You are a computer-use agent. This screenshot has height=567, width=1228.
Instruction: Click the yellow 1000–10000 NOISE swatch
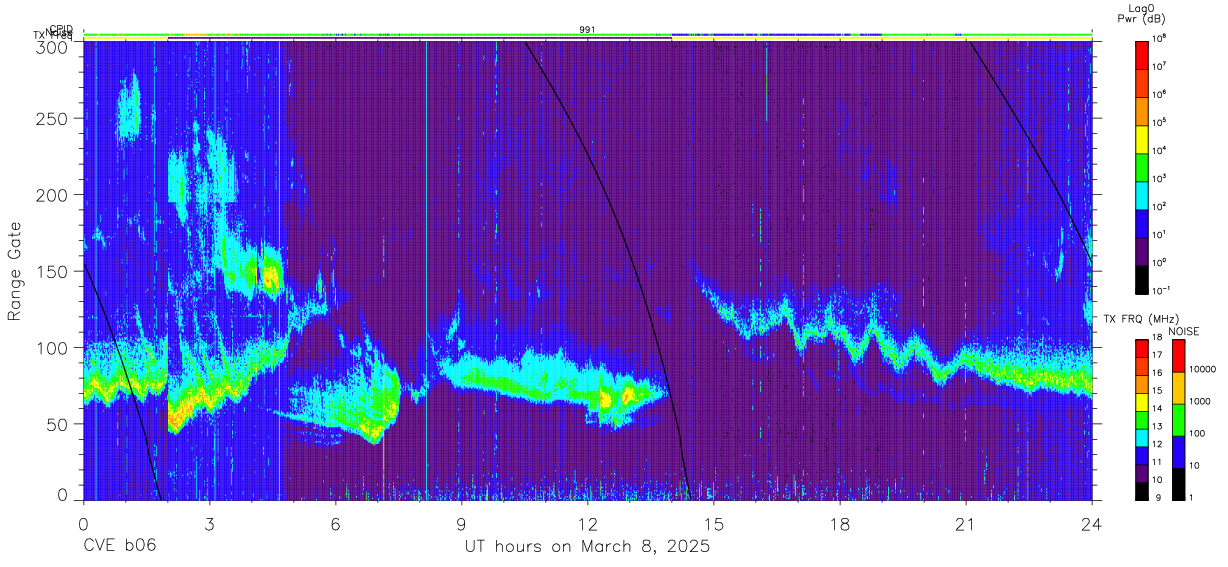click(1178, 388)
